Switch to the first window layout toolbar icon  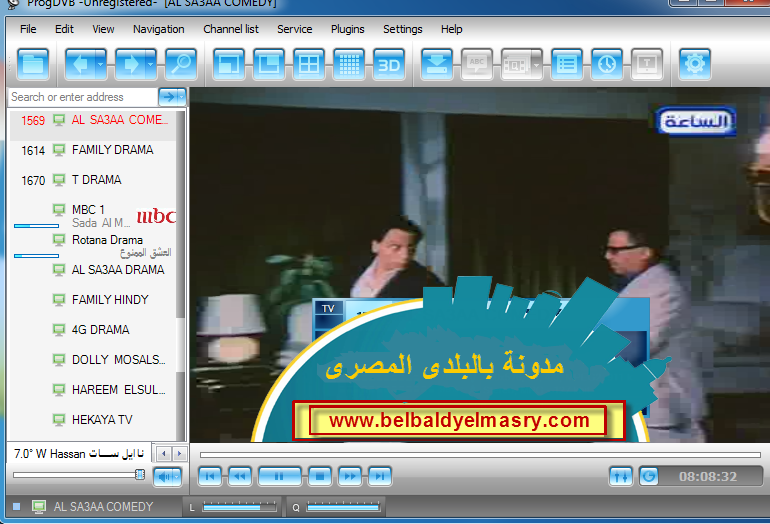tap(229, 64)
